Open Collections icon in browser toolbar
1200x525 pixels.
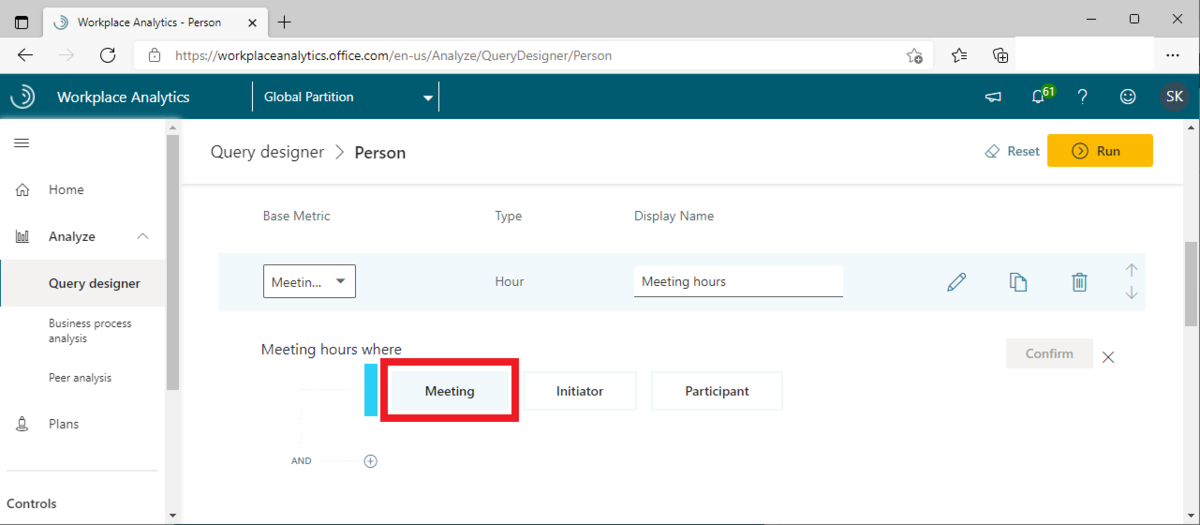[x=1000, y=55]
